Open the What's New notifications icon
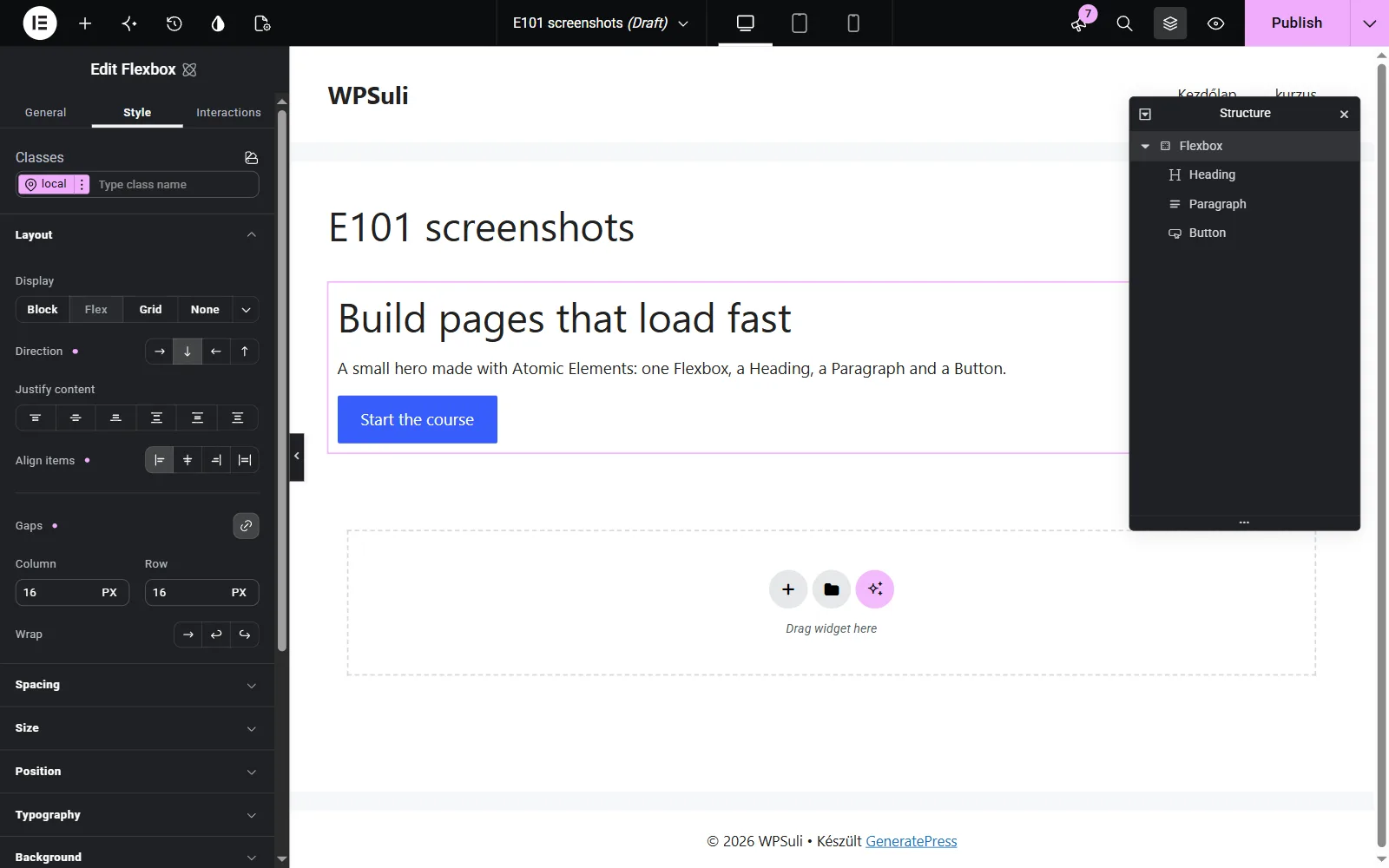Image resolution: width=1389 pixels, height=868 pixels. (x=1079, y=23)
